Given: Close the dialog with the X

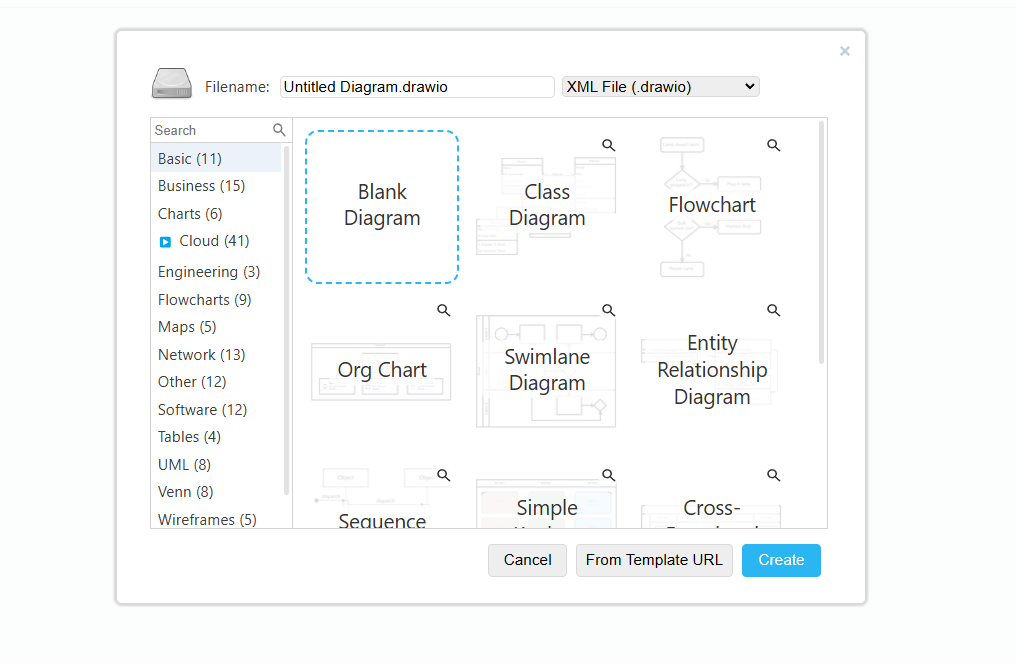Looking at the screenshot, I should (845, 51).
